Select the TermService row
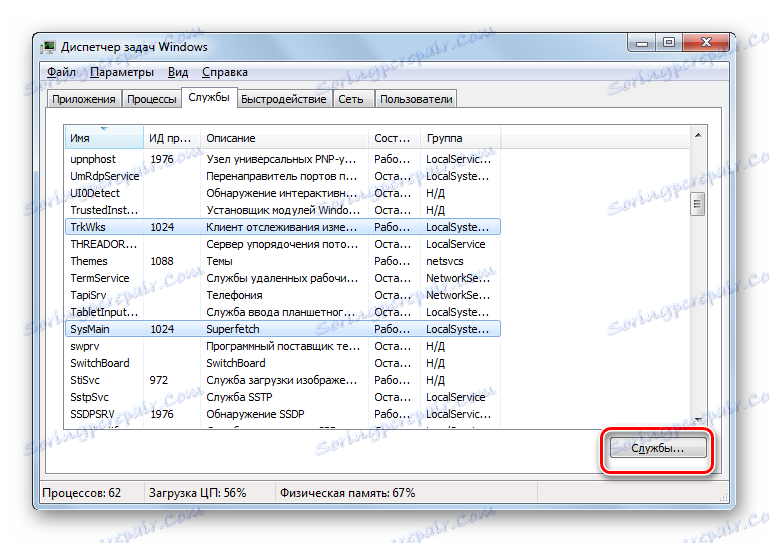 click(x=282, y=278)
